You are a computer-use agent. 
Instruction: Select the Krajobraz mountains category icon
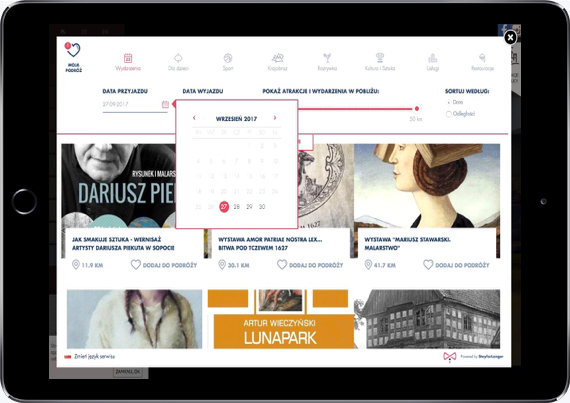point(278,57)
